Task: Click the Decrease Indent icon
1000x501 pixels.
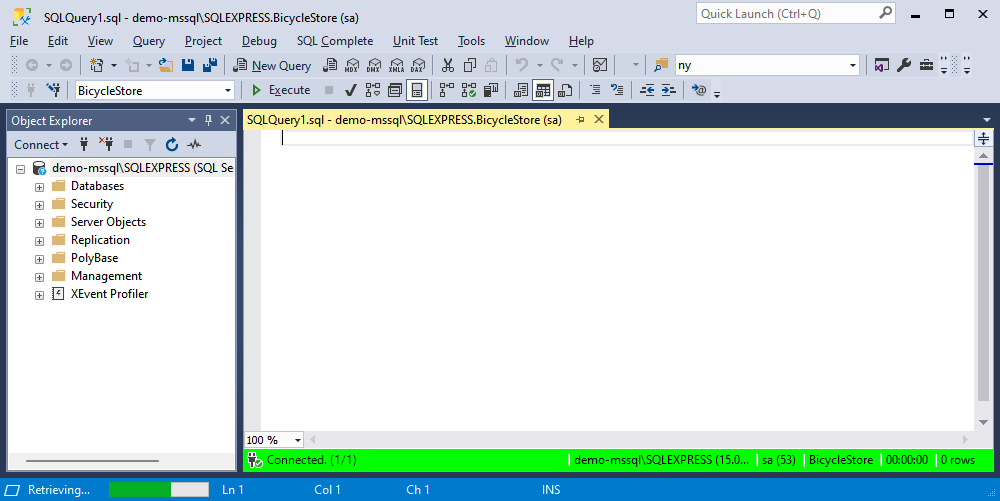Action: click(647, 90)
